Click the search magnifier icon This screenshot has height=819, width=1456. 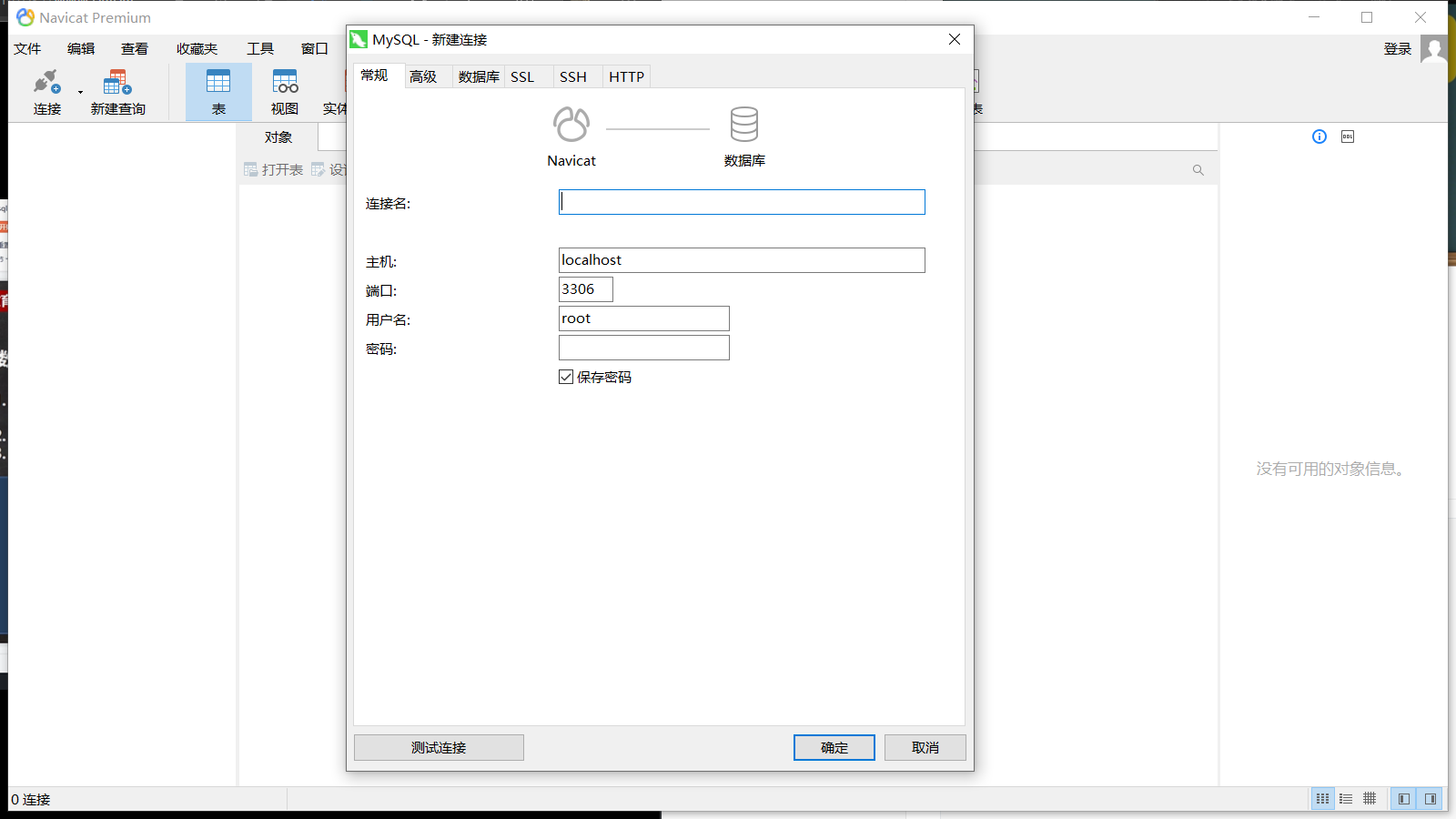coord(1198,170)
